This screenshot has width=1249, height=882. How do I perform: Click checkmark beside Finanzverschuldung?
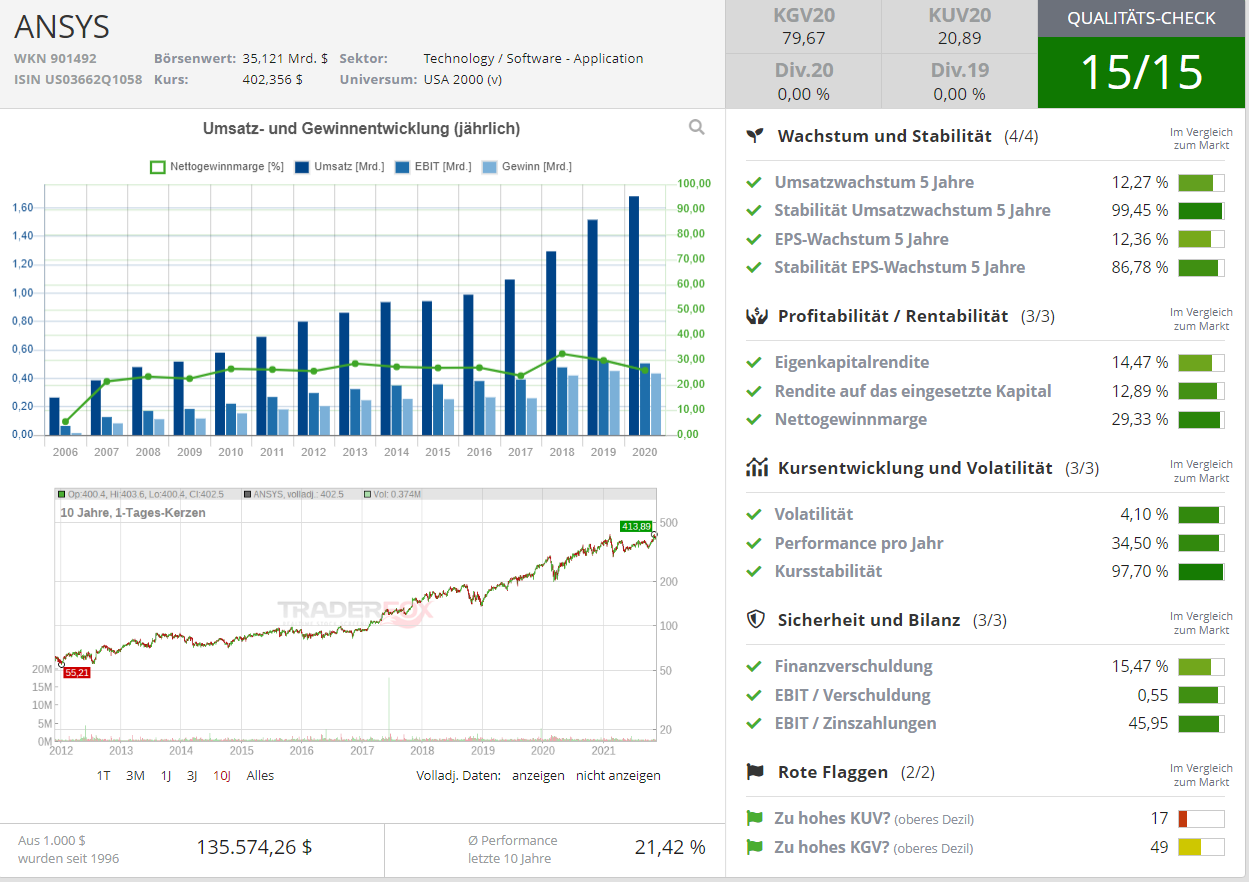pos(754,666)
